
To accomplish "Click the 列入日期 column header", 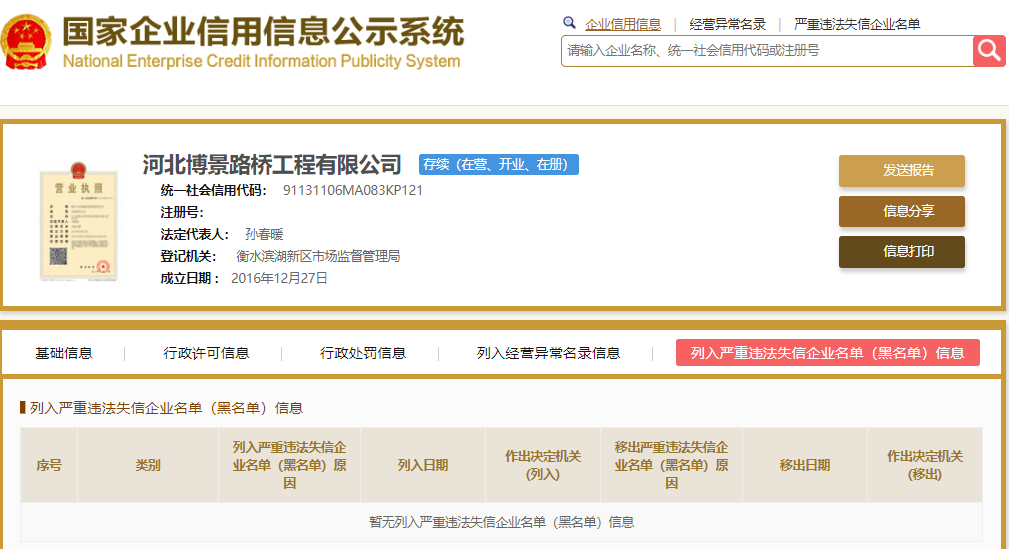I will 423,465.
